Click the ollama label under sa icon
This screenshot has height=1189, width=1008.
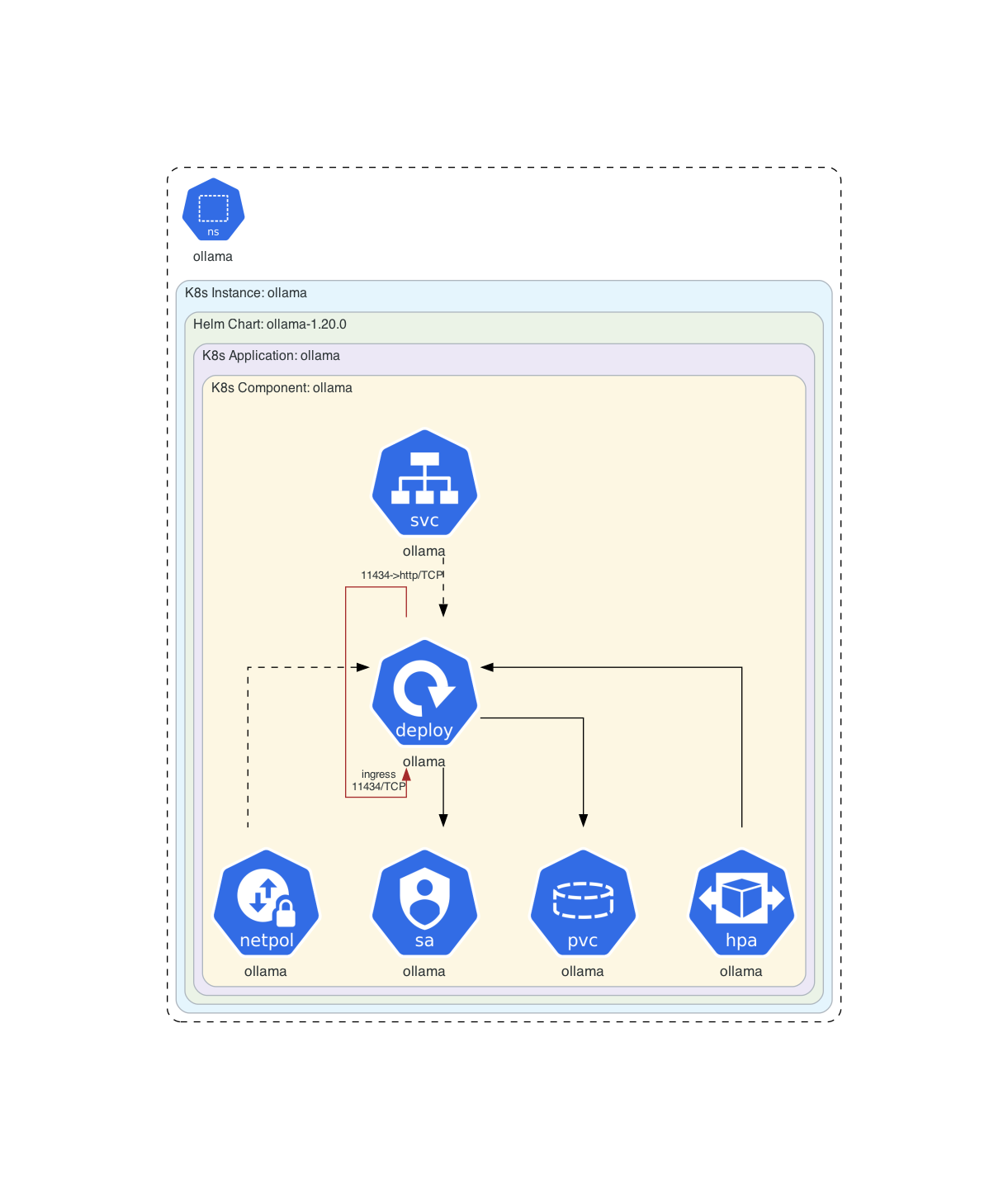click(x=424, y=971)
